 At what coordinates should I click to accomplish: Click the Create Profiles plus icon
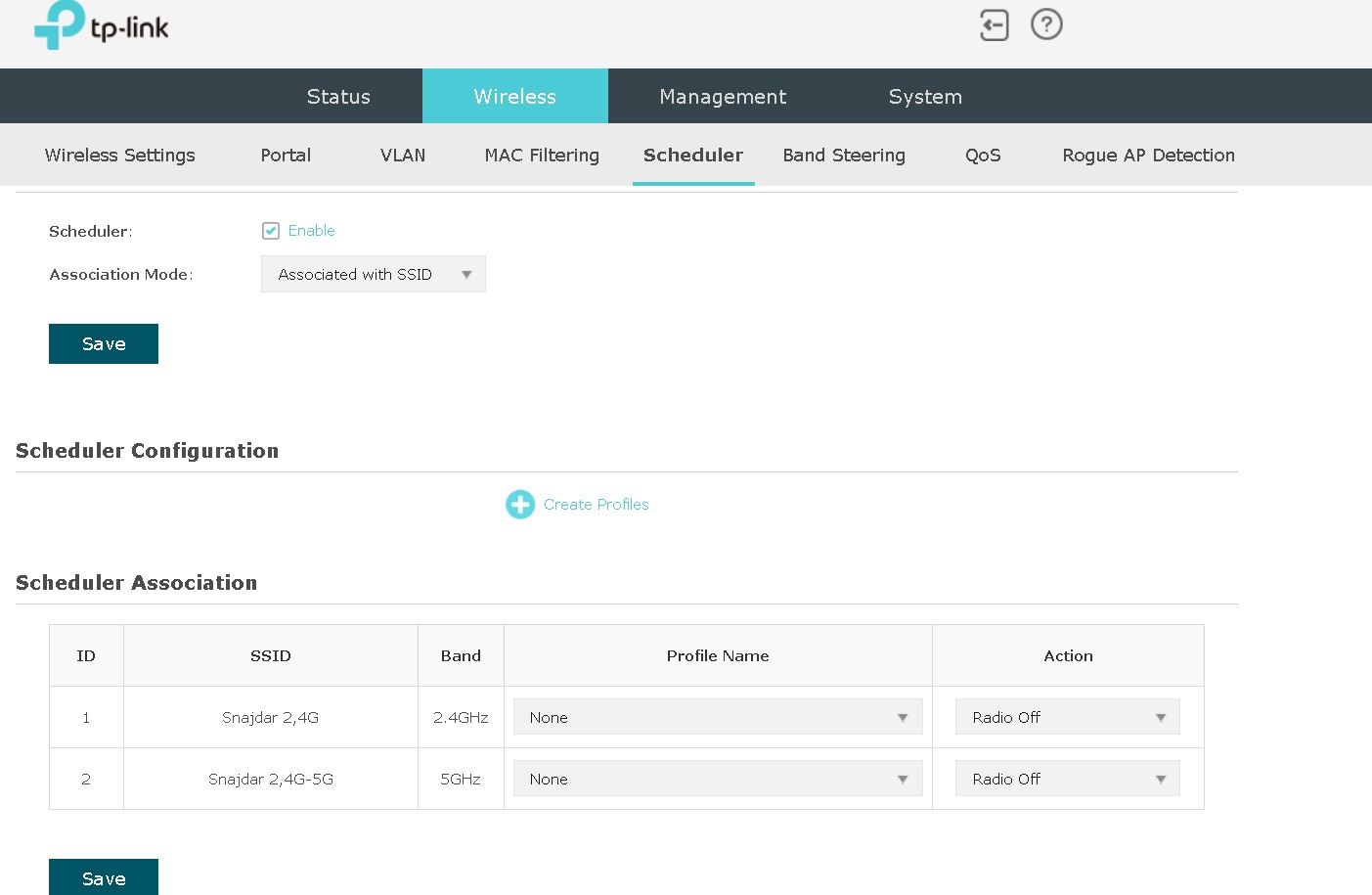coord(520,505)
